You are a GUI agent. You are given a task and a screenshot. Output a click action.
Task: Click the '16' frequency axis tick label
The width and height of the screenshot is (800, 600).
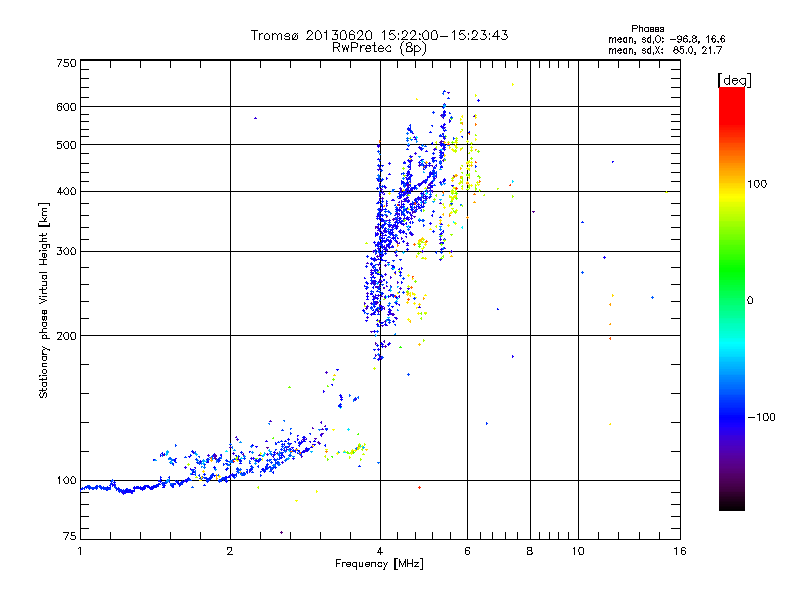pos(680,552)
